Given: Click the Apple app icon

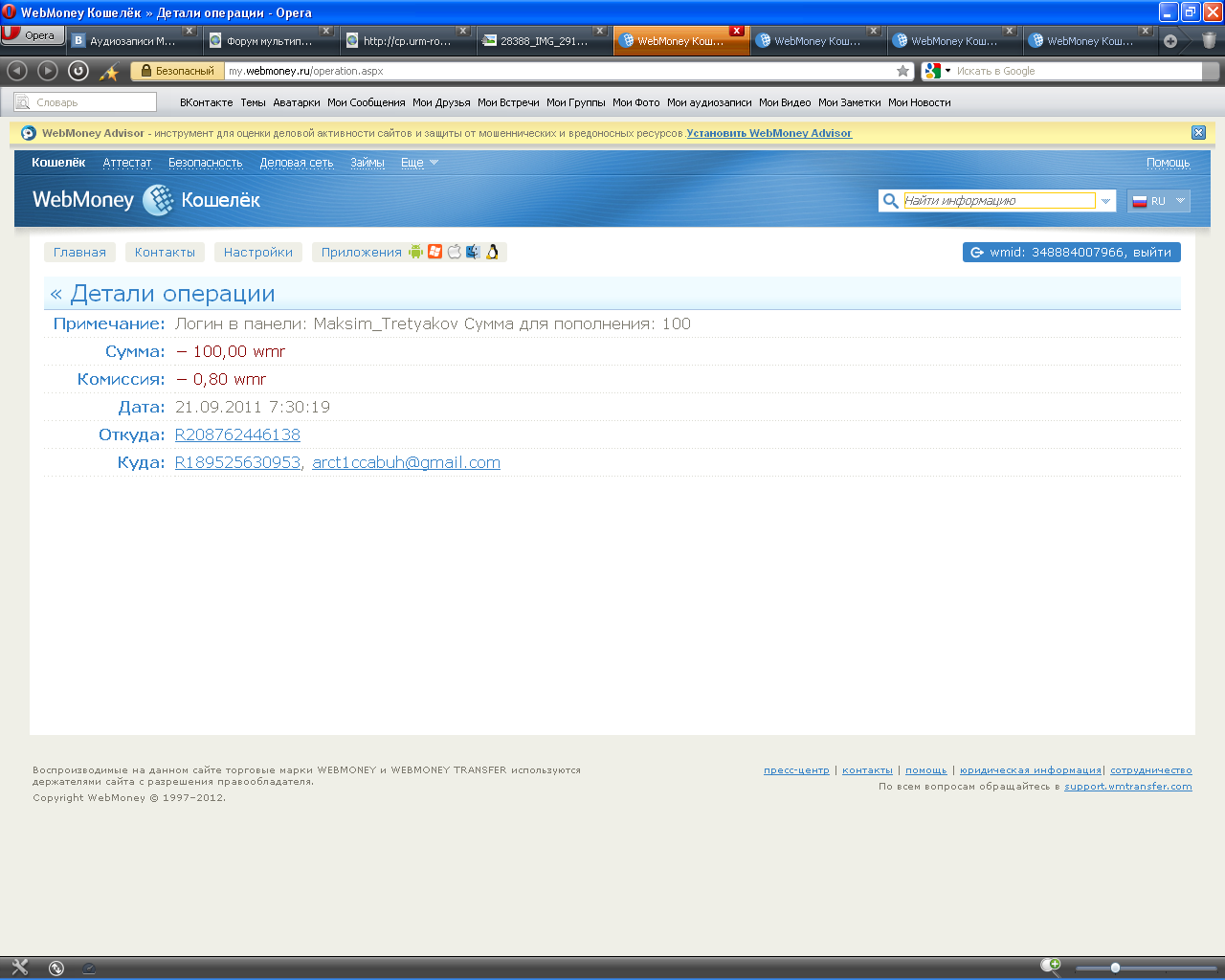Looking at the screenshot, I should (454, 252).
